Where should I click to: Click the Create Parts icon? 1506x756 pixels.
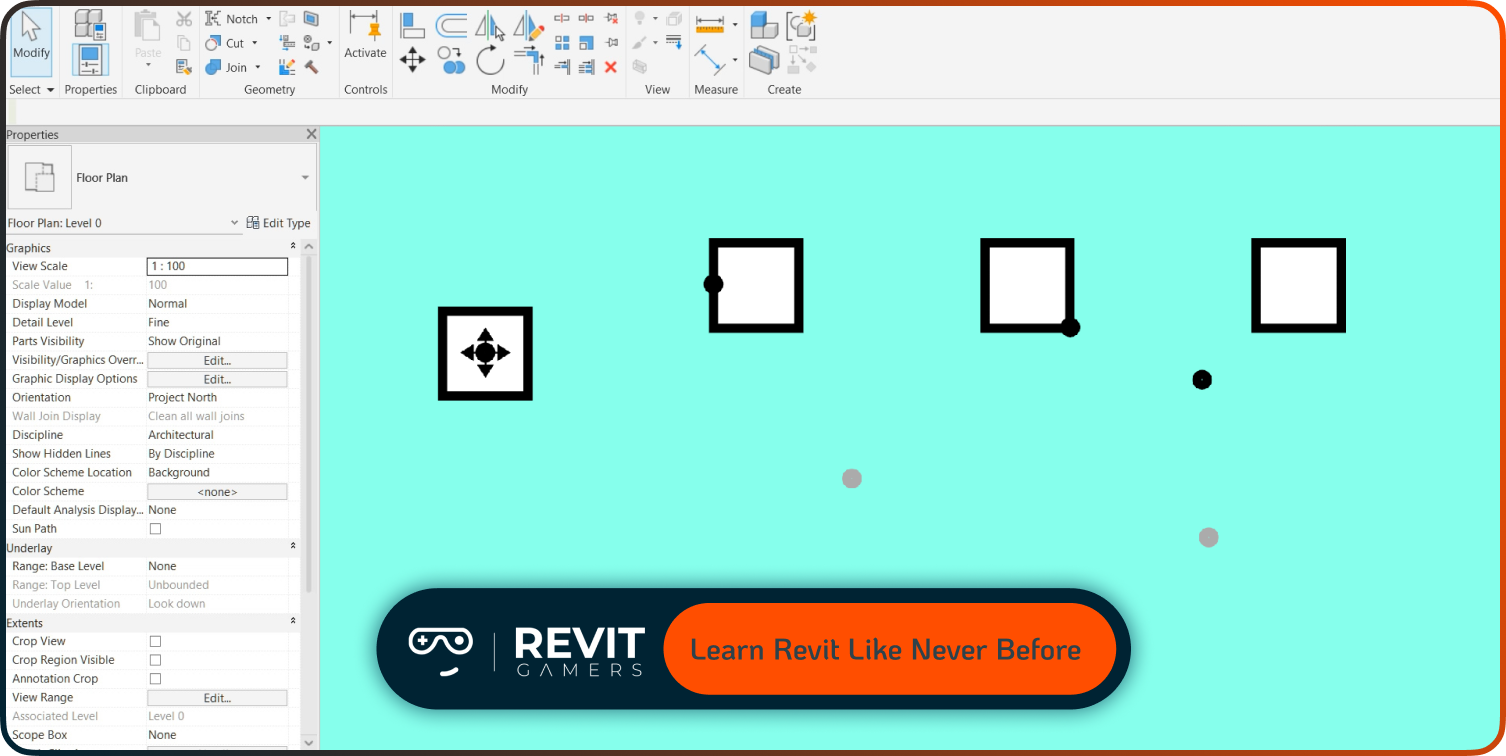pyautogui.click(x=764, y=61)
